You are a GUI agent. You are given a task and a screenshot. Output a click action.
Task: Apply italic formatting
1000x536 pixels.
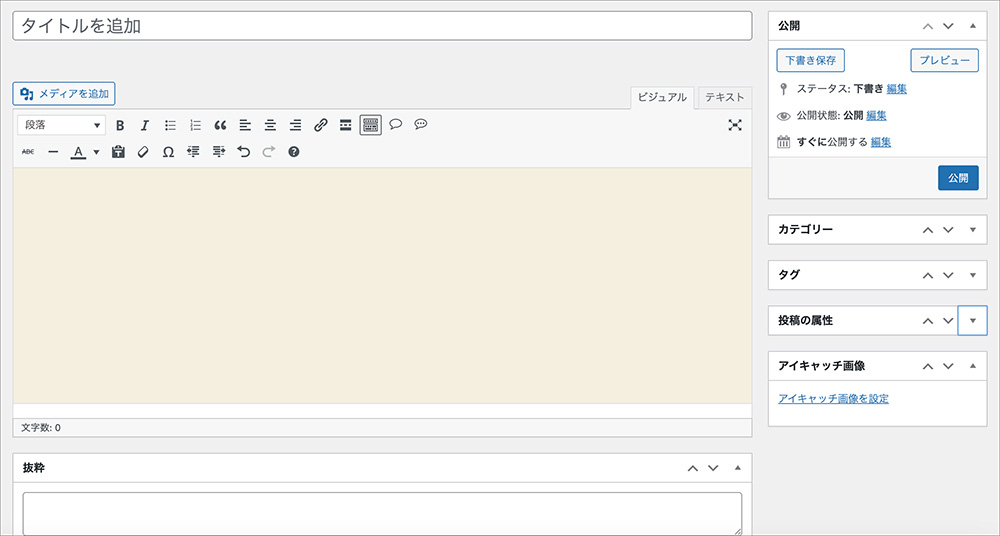click(x=145, y=126)
